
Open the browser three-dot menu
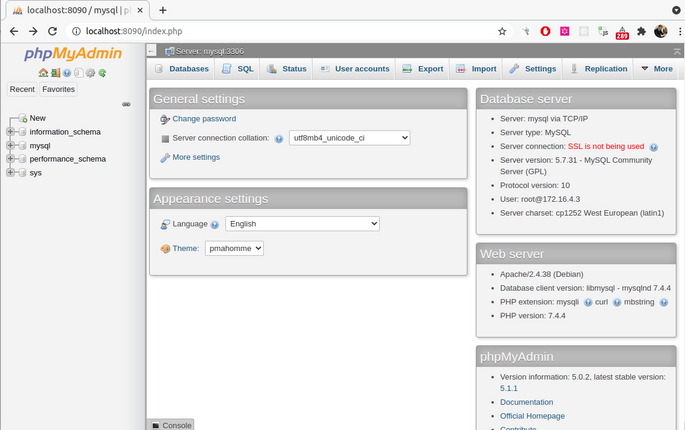point(680,31)
